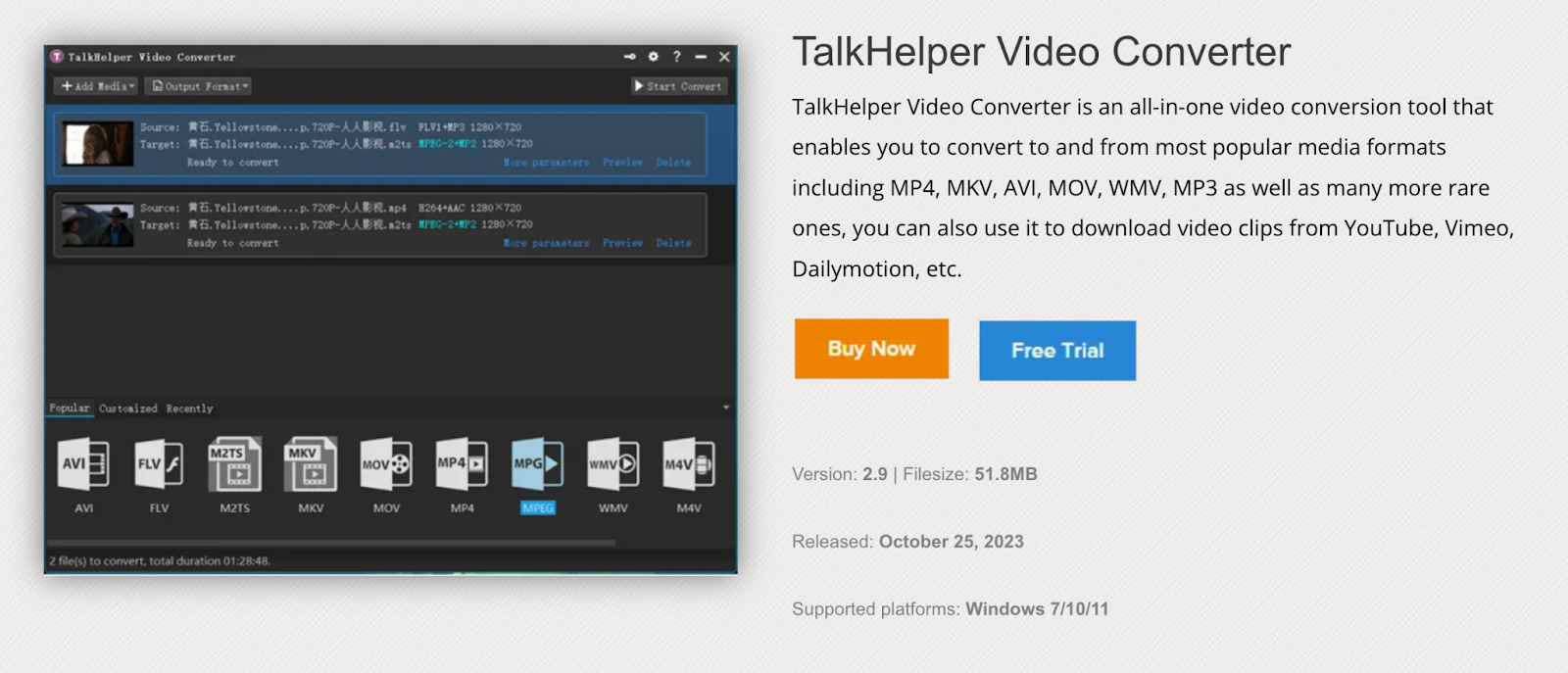
Task: Click the horizontal scrollbar under format icons
Action: [x=331, y=542]
